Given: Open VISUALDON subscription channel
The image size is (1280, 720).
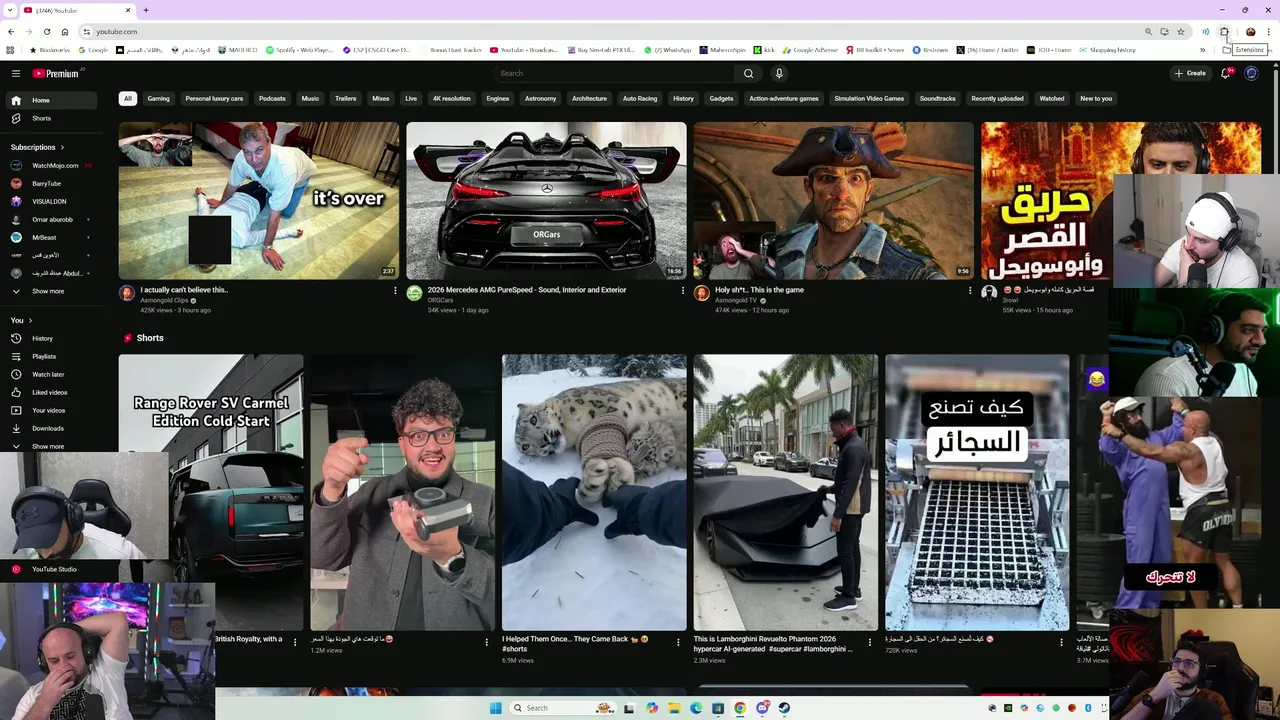Looking at the screenshot, I should [49, 201].
